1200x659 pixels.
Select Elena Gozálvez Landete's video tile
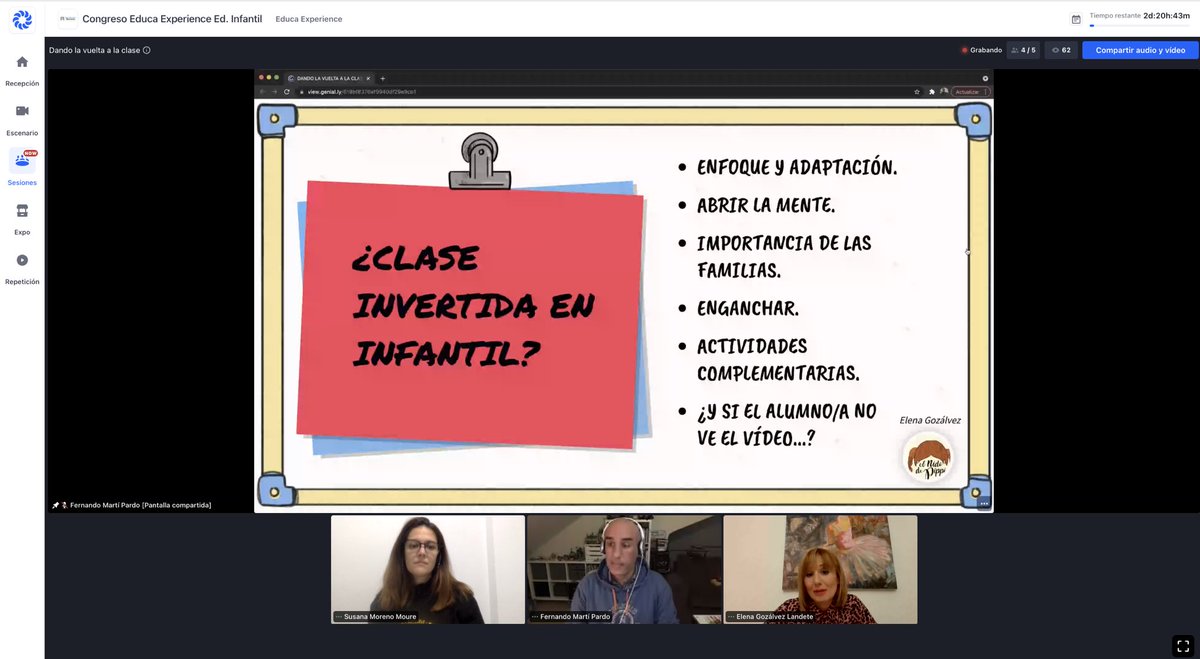click(x=820, y=569)
